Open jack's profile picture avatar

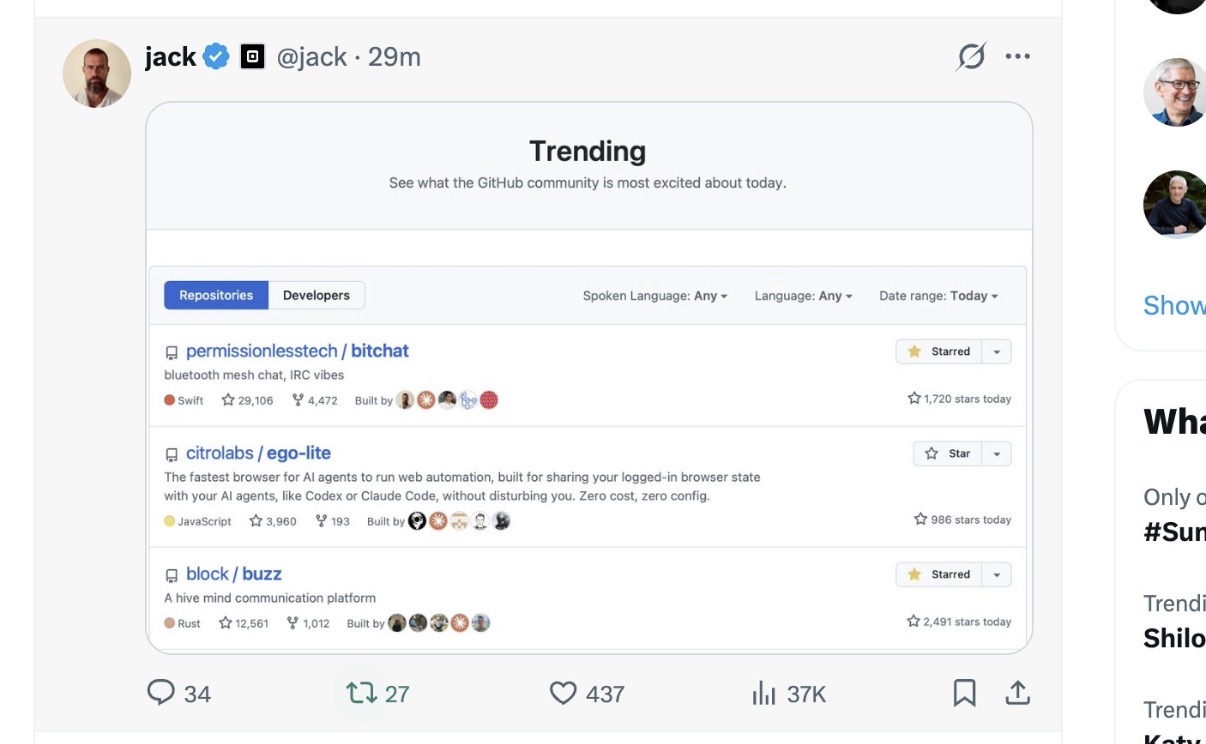tap(97, 73)
